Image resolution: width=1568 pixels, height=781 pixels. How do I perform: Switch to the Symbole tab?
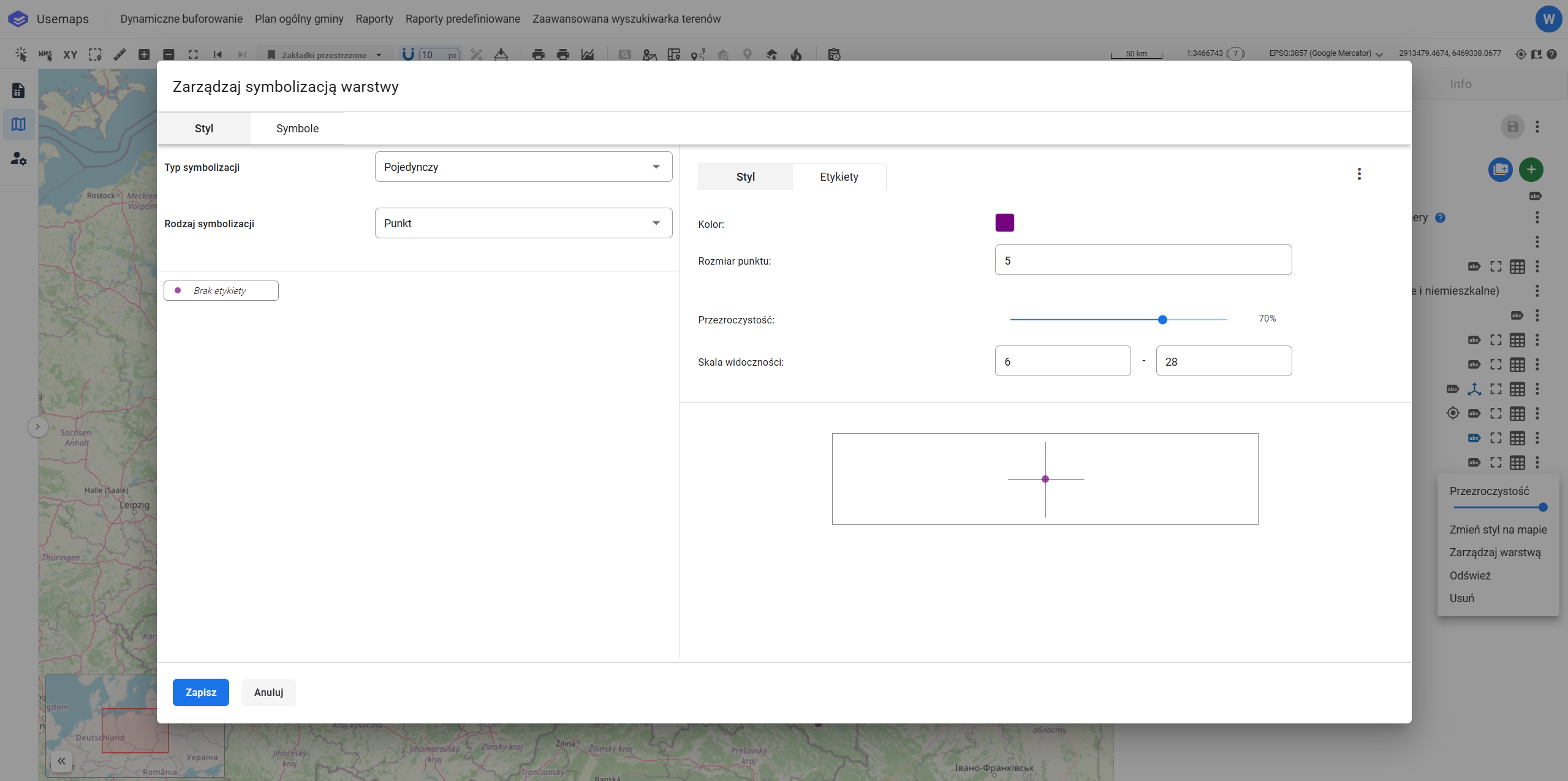coord(297,128)
